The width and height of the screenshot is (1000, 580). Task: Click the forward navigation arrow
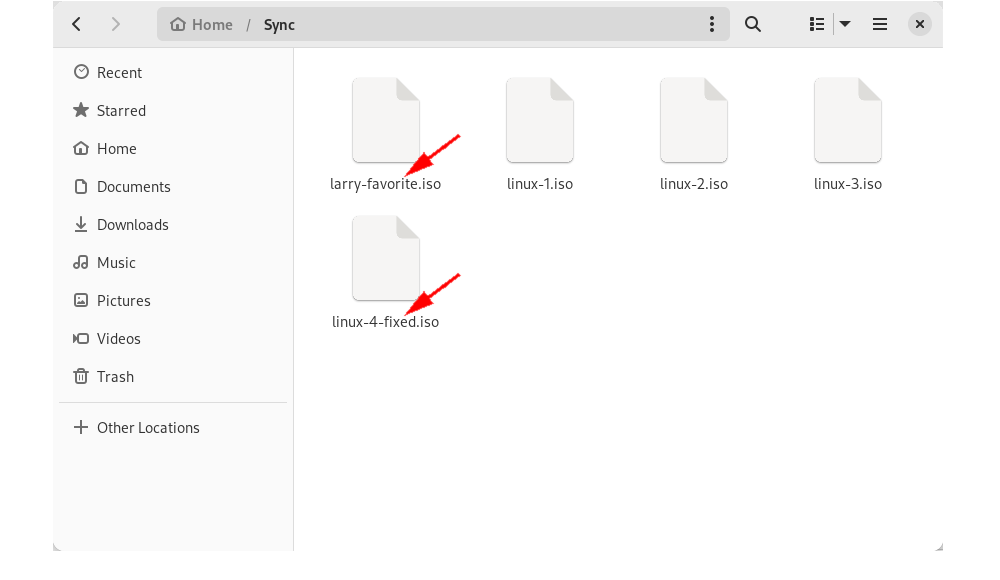[116, 24]
